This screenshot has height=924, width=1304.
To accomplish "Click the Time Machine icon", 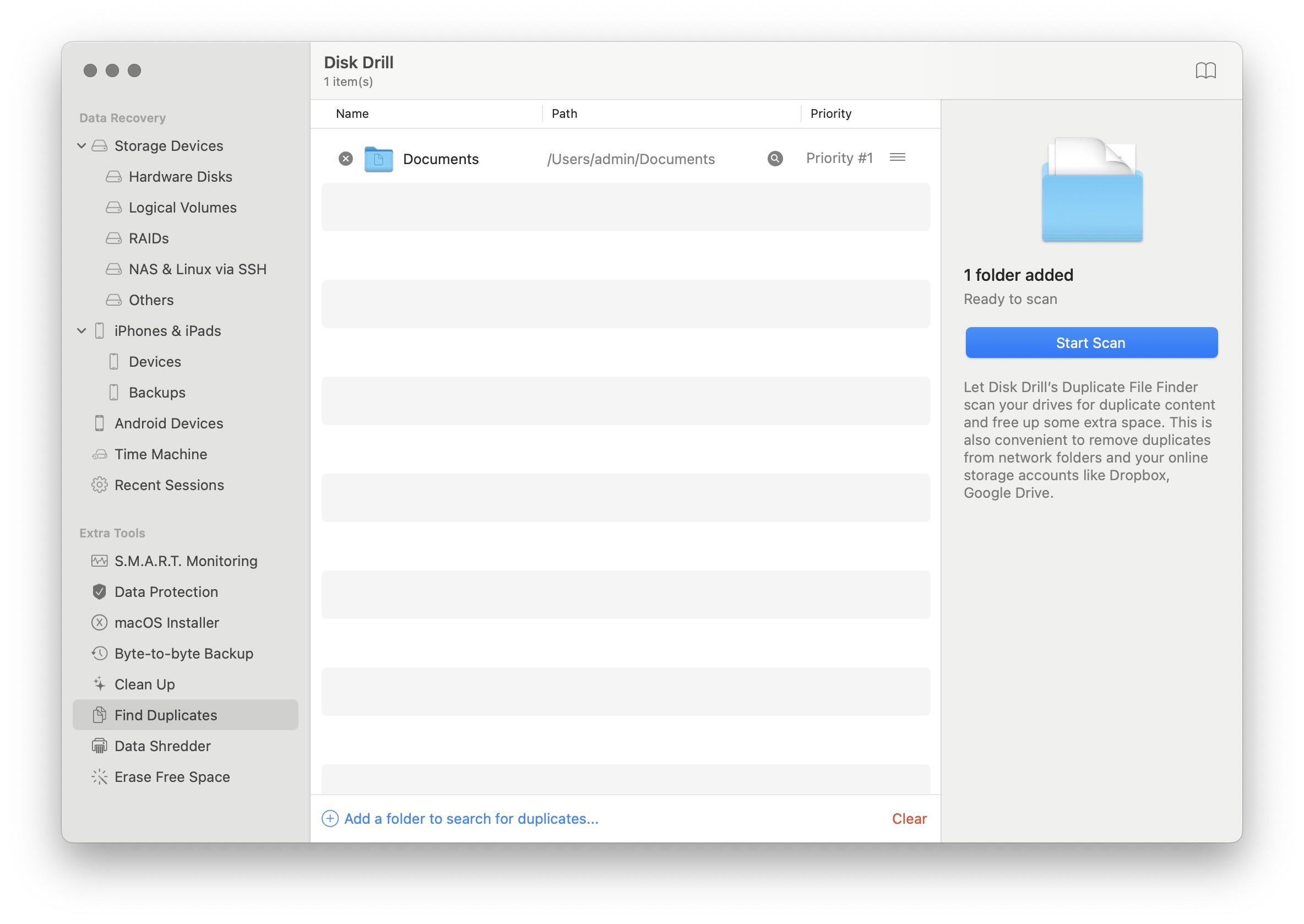I will [100, 454].
